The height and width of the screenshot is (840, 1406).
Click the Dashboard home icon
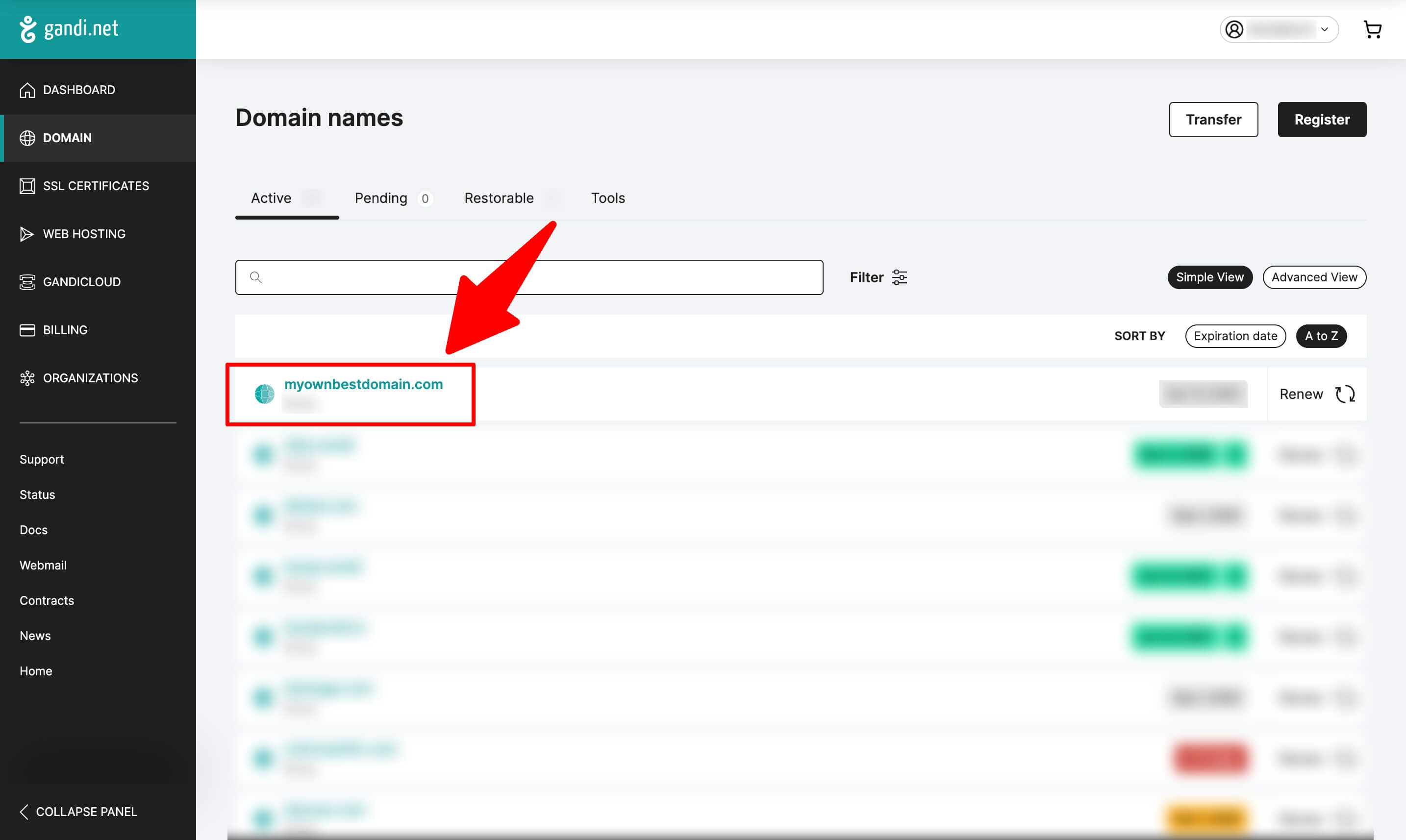pos(27,90)
